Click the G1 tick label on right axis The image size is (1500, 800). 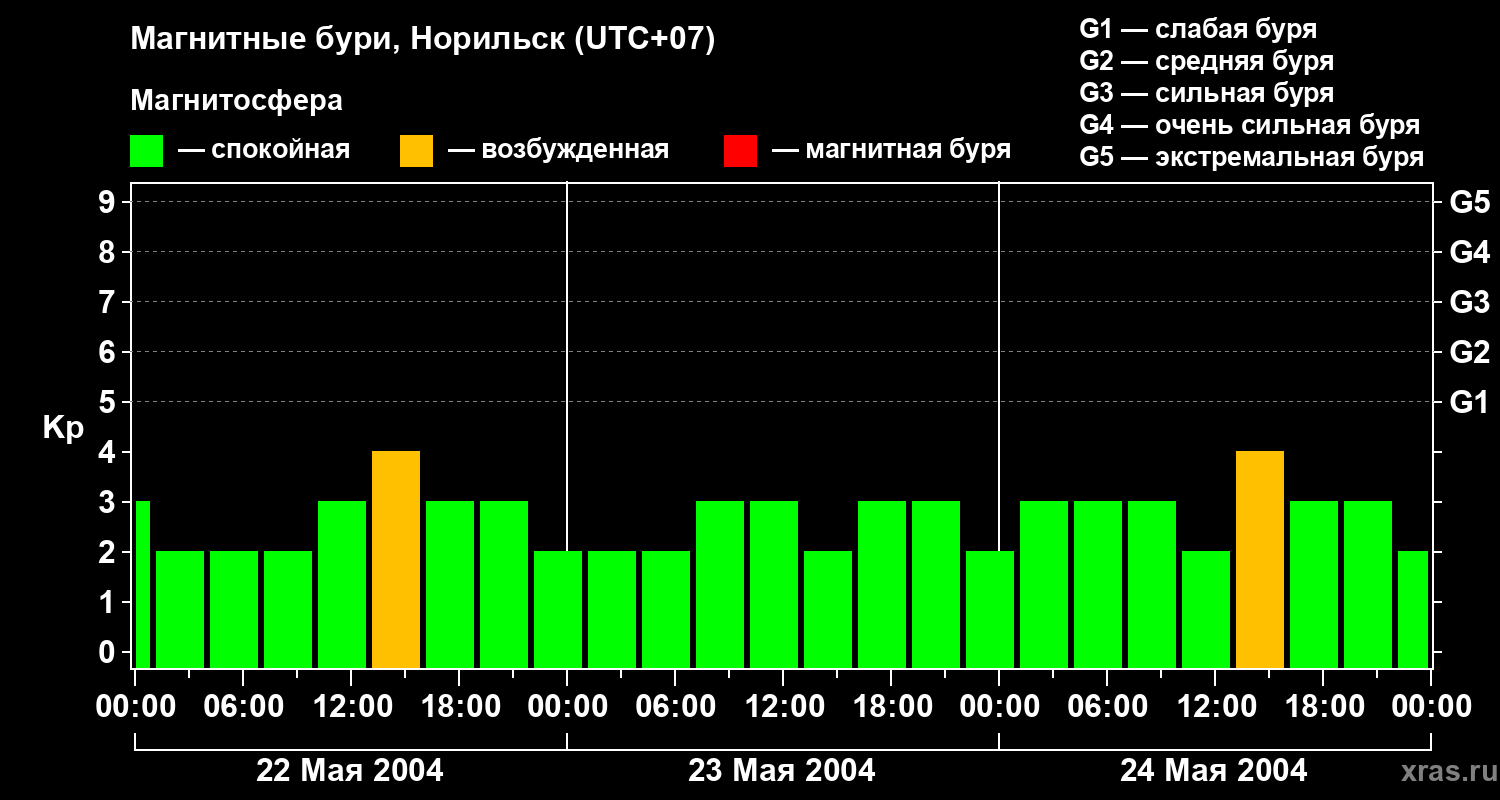pyautogui.click(x=1470, y=403)
